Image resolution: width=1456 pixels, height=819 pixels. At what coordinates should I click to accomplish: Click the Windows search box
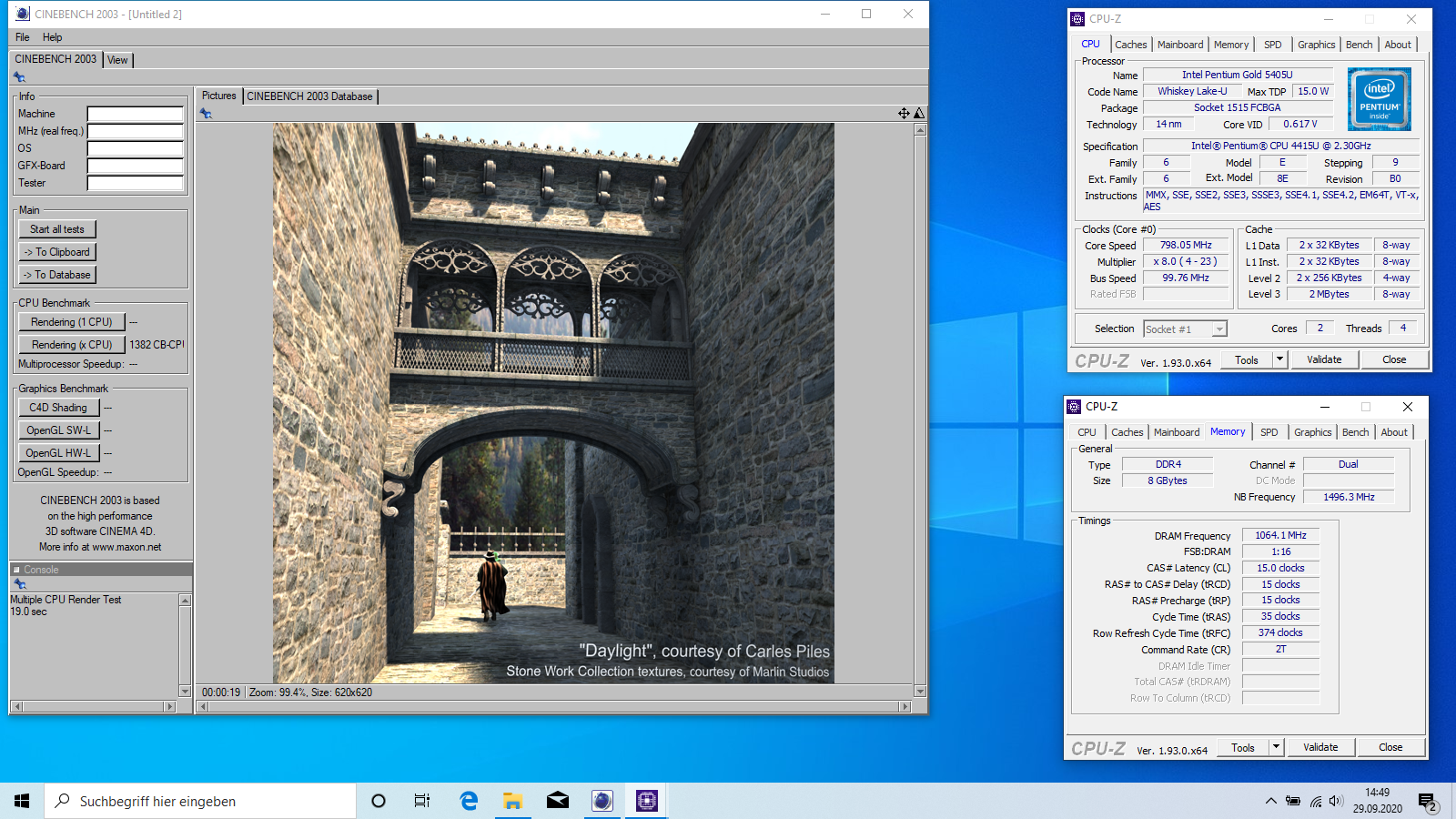coord(200,801)
